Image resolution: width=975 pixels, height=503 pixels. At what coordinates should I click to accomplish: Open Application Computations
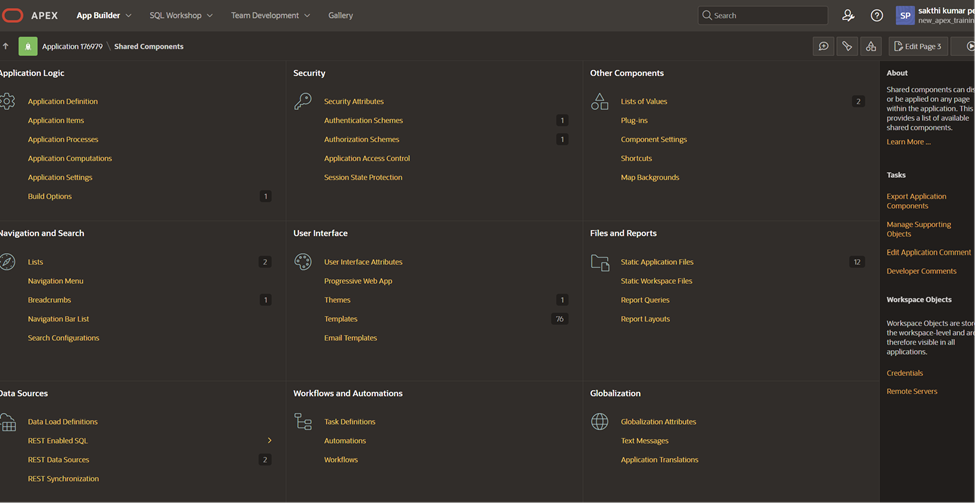(x=70, y=159)
